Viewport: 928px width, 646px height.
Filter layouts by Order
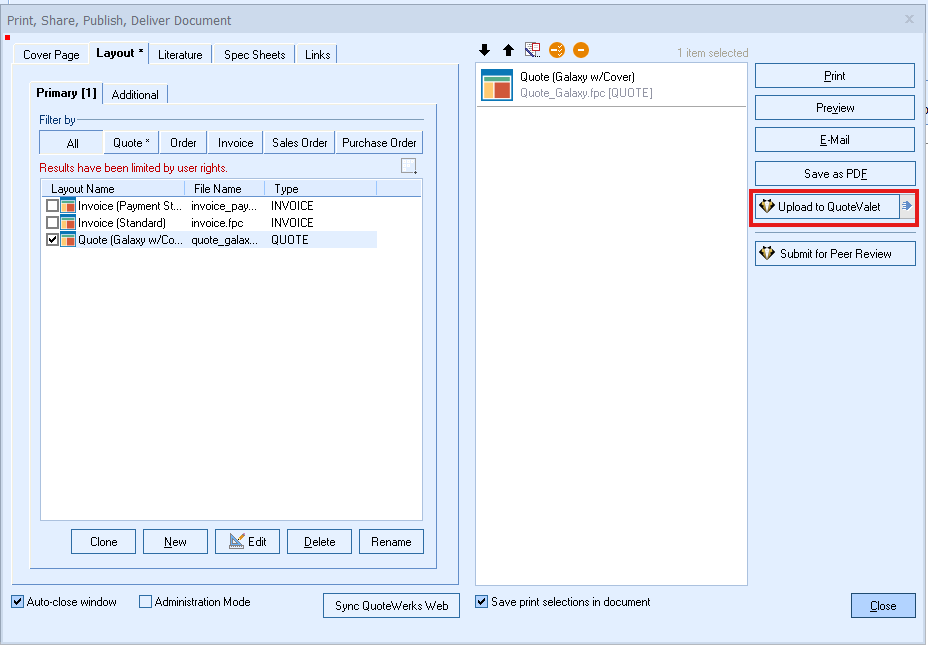(183, 143)
